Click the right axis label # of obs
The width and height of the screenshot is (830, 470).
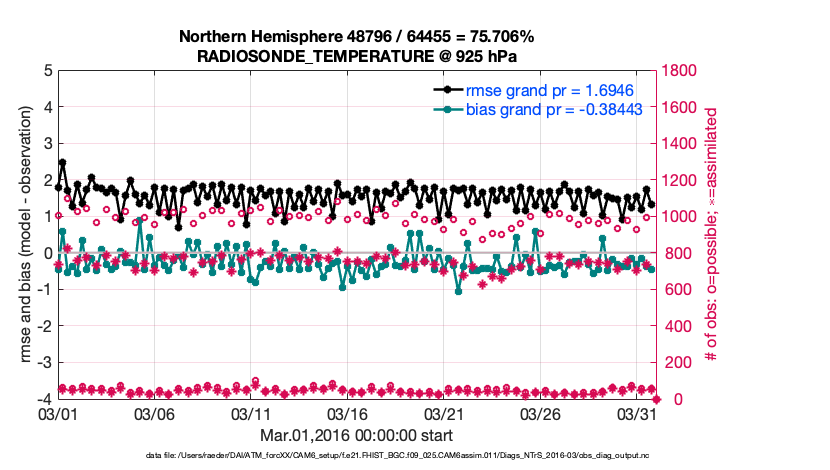click(x=712, y=235)
